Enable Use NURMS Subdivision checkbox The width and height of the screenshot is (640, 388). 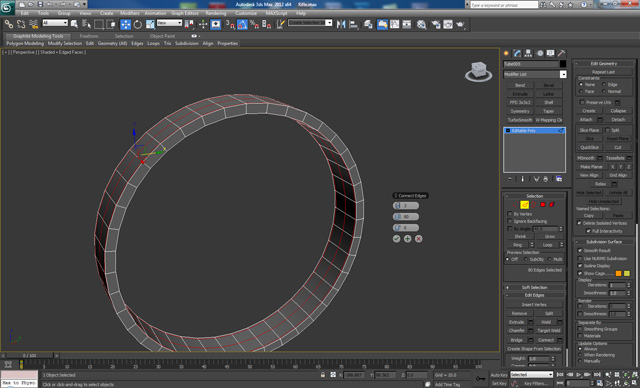click(580, 258)
